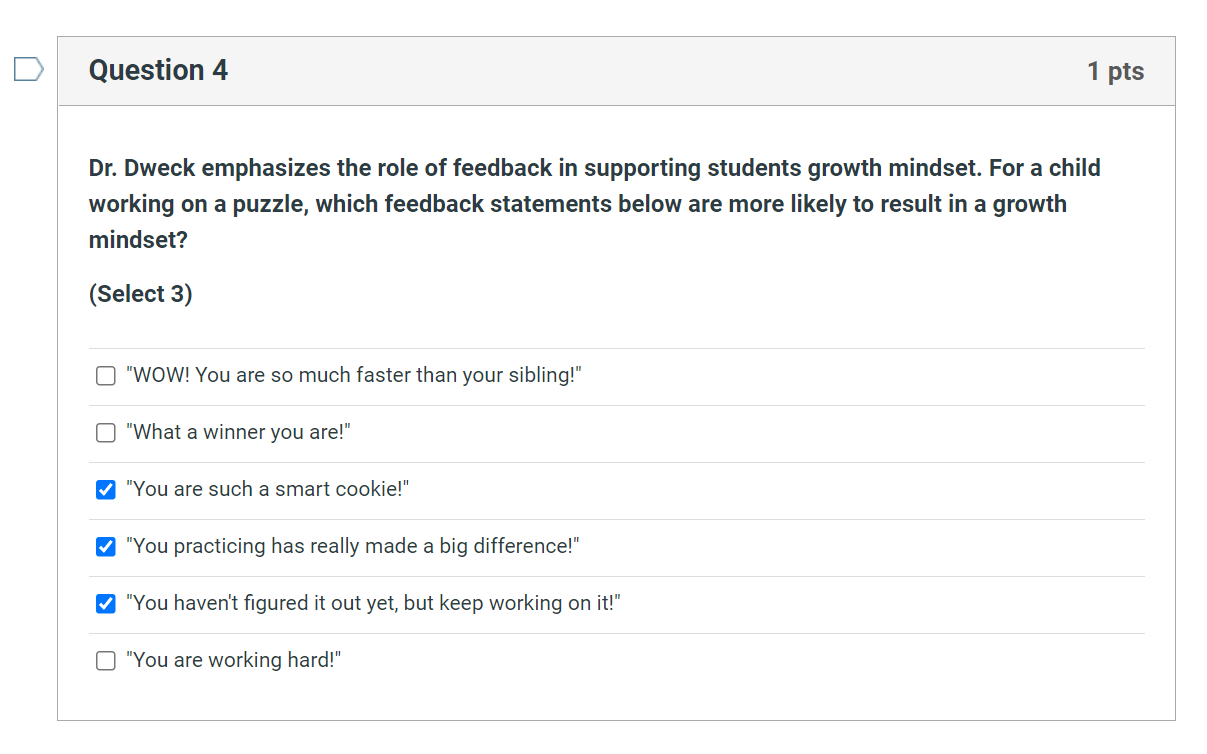Viewport: 1207px width, 754px height.
Task: Click the "You practicing has really made" answer row
Action: [350, 547]
